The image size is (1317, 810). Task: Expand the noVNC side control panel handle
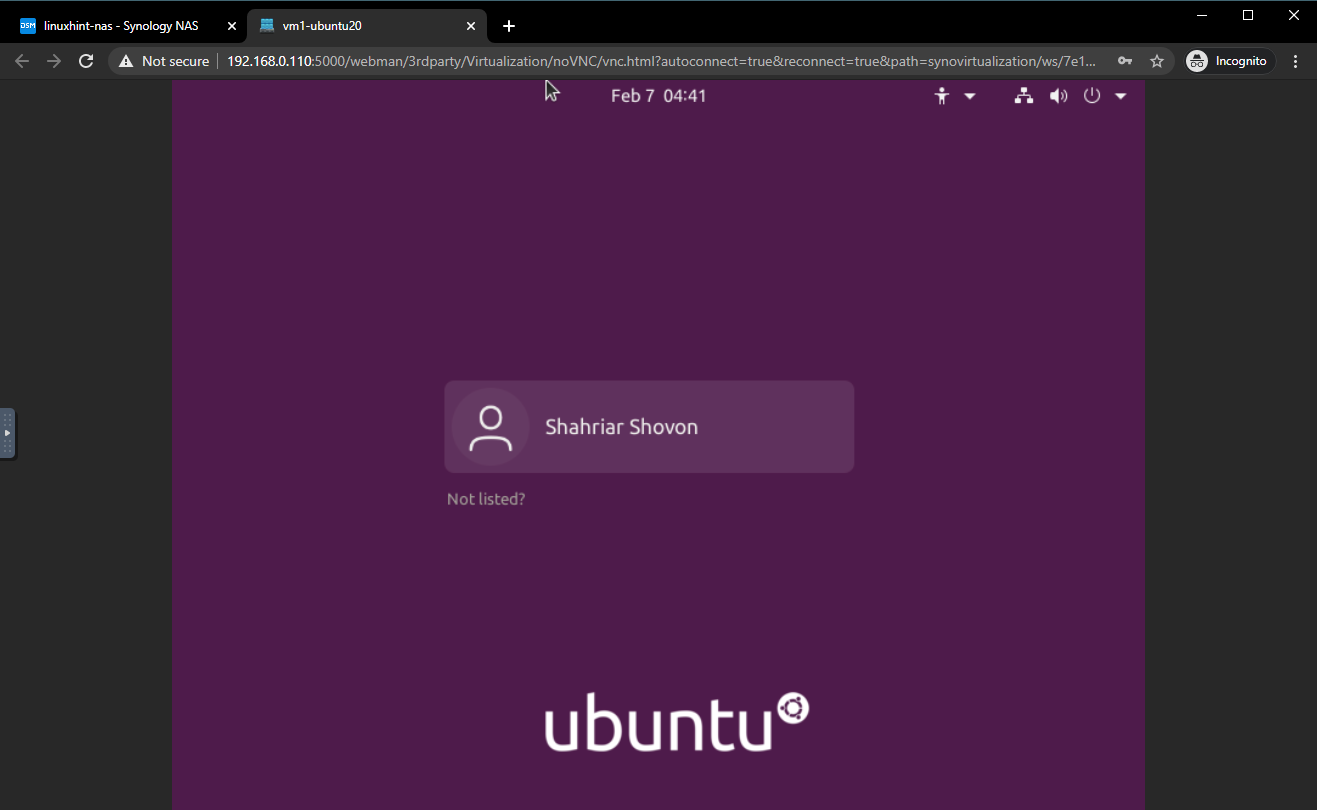[x=7, y=433]
